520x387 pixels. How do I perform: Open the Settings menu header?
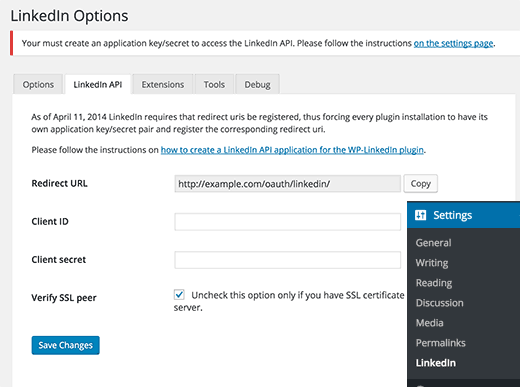tap(463, 215)
